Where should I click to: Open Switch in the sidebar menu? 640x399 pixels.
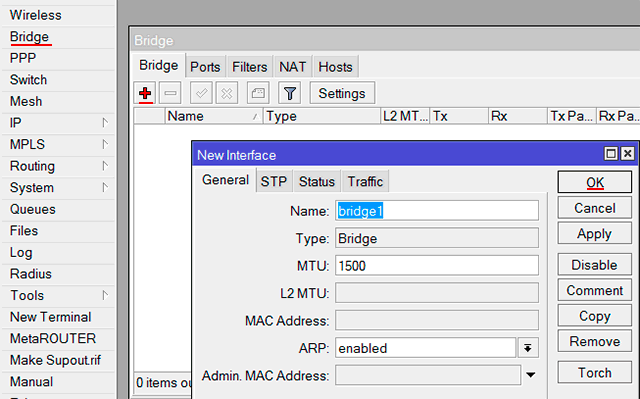click(x=58, y=80)
